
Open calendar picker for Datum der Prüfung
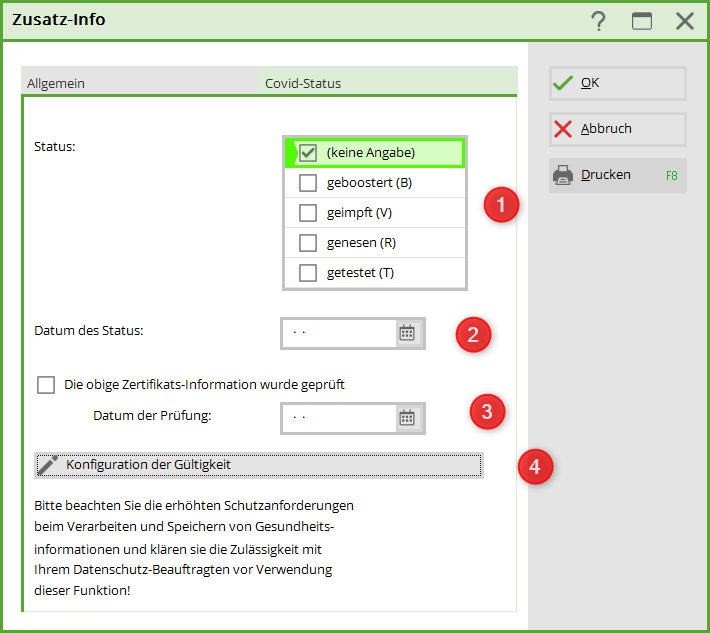pyautogui.click(x=407, y=418)
